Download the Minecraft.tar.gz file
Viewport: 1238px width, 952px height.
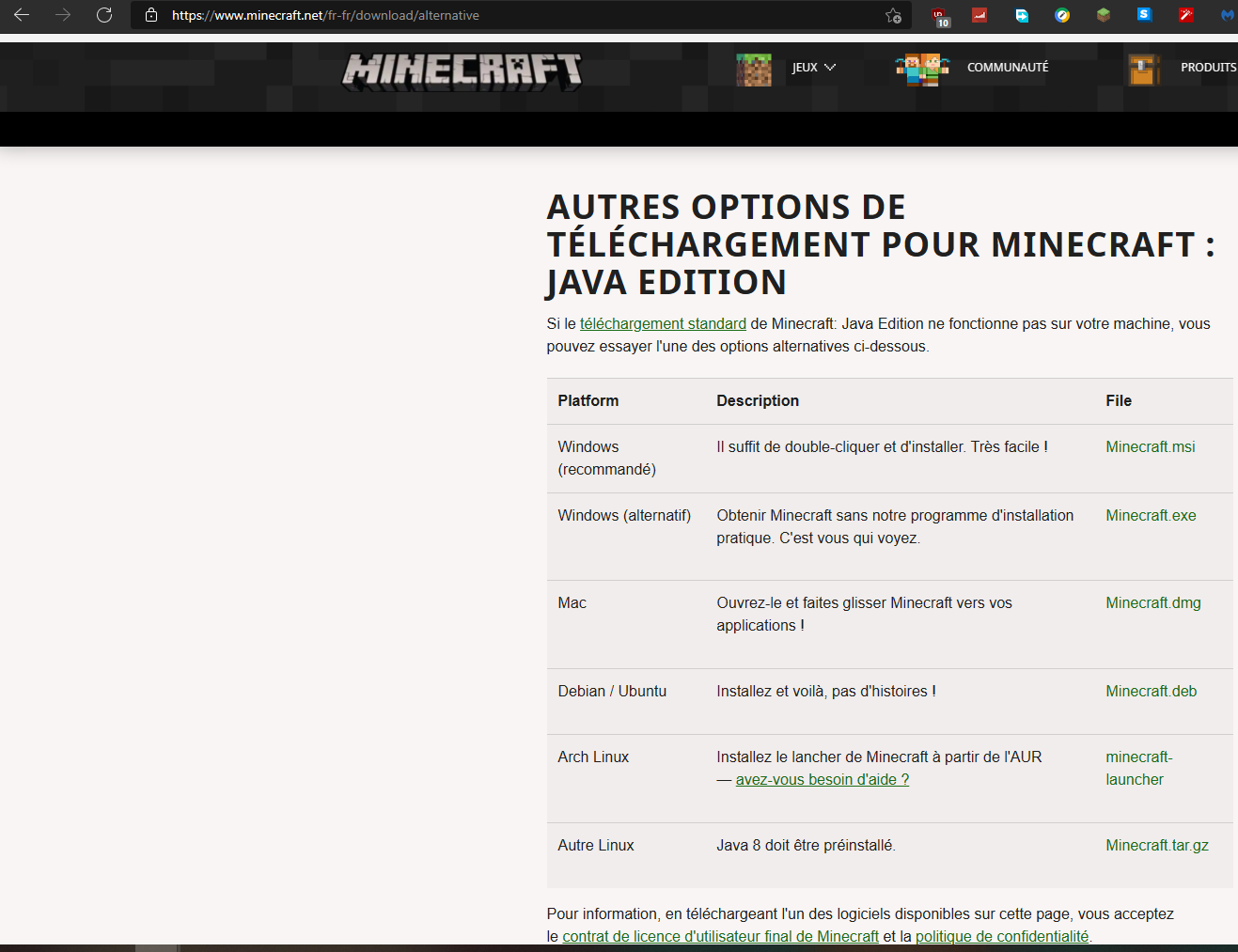point(1157,845)
